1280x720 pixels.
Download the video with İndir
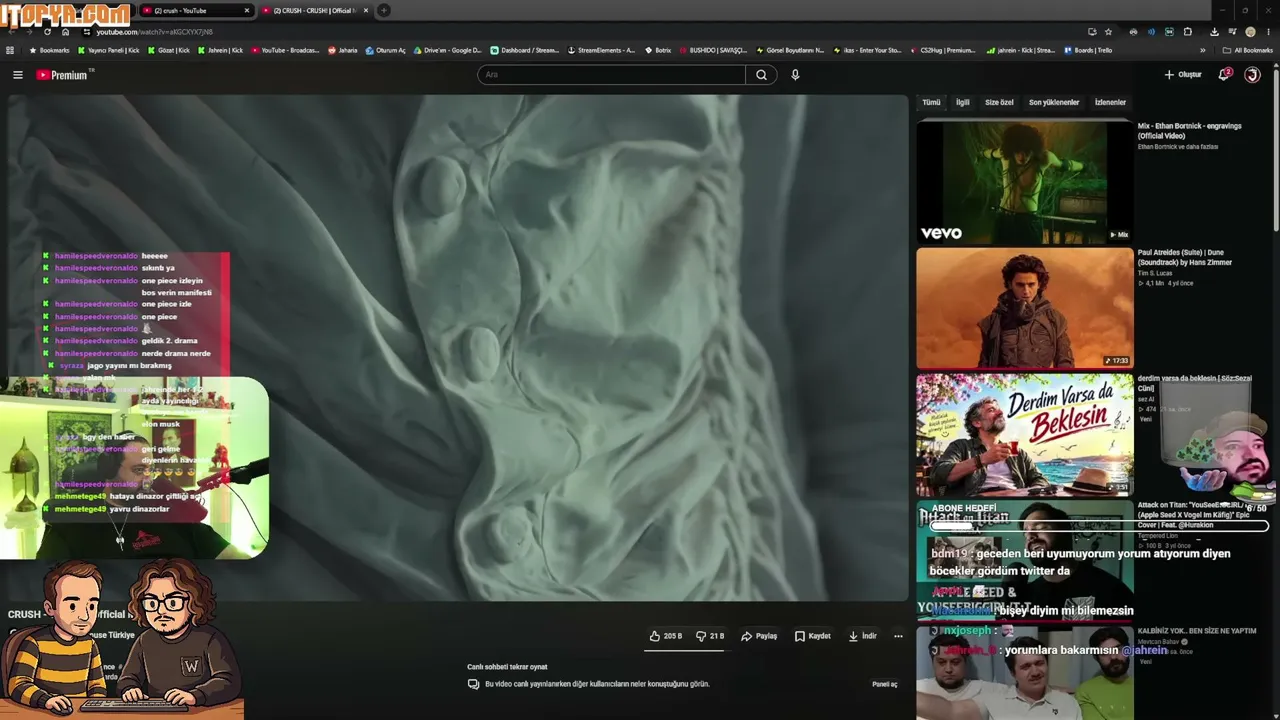pyautogui.click(x=862, y=636)
